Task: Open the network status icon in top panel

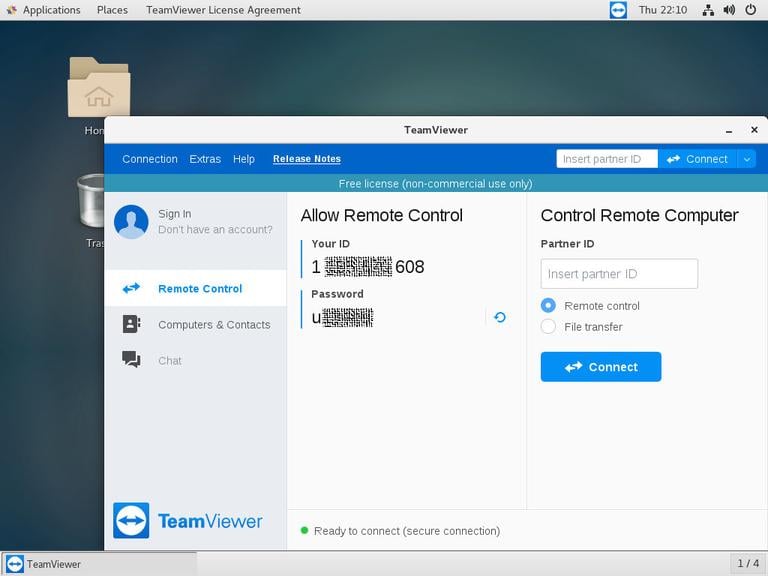Action: tap(708, 10)
